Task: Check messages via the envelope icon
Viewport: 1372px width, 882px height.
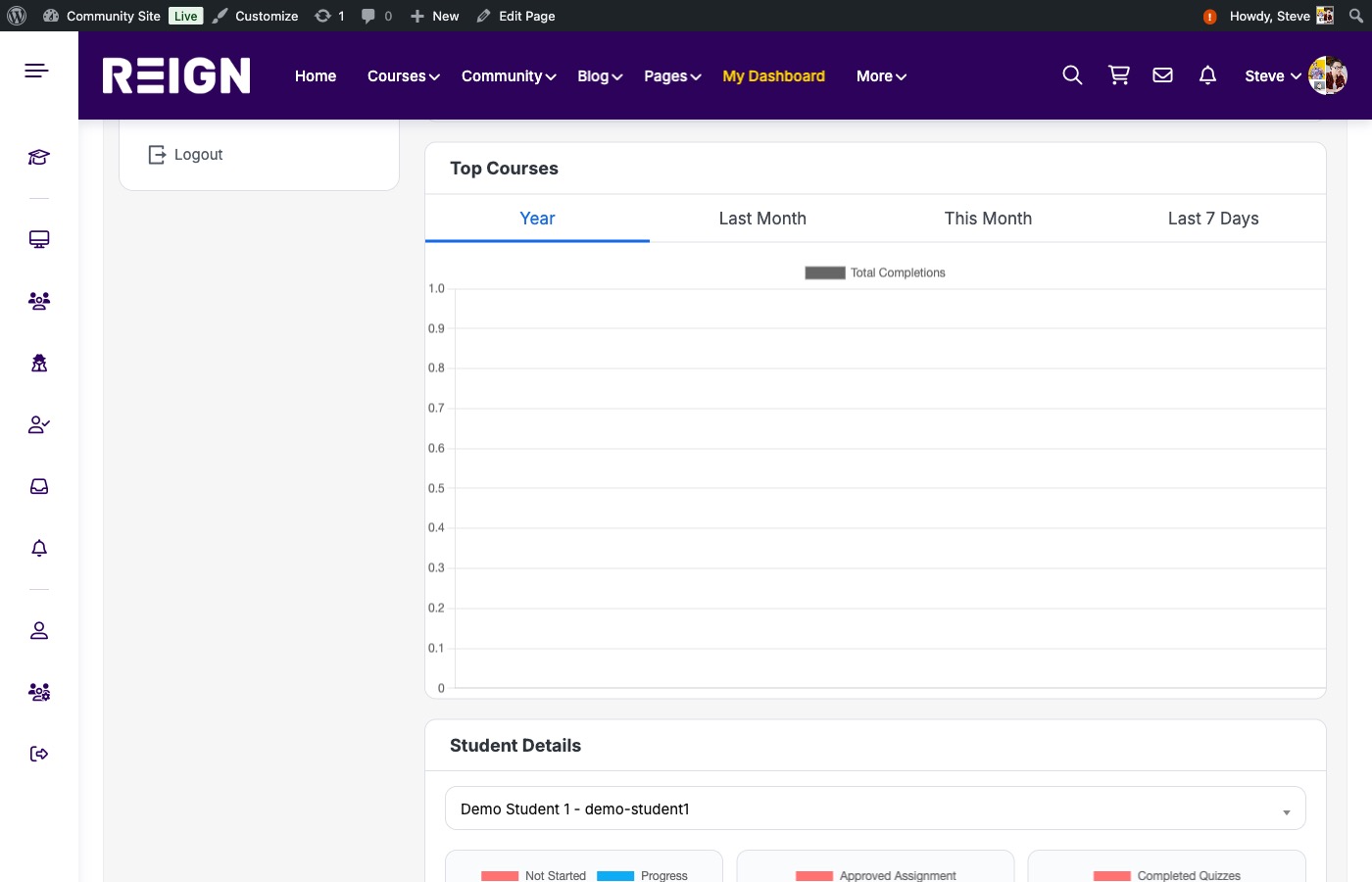Action: click(1162, 74)
